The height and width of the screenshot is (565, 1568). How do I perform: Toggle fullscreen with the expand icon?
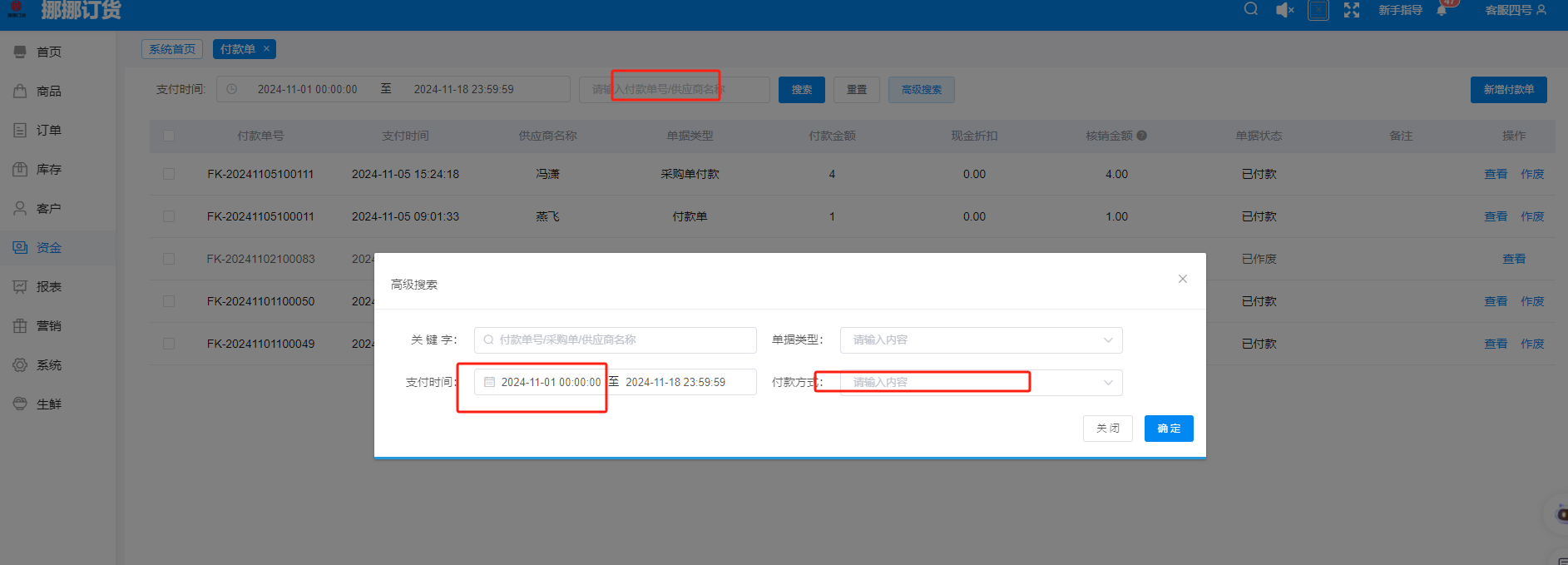click(1352, 10)
